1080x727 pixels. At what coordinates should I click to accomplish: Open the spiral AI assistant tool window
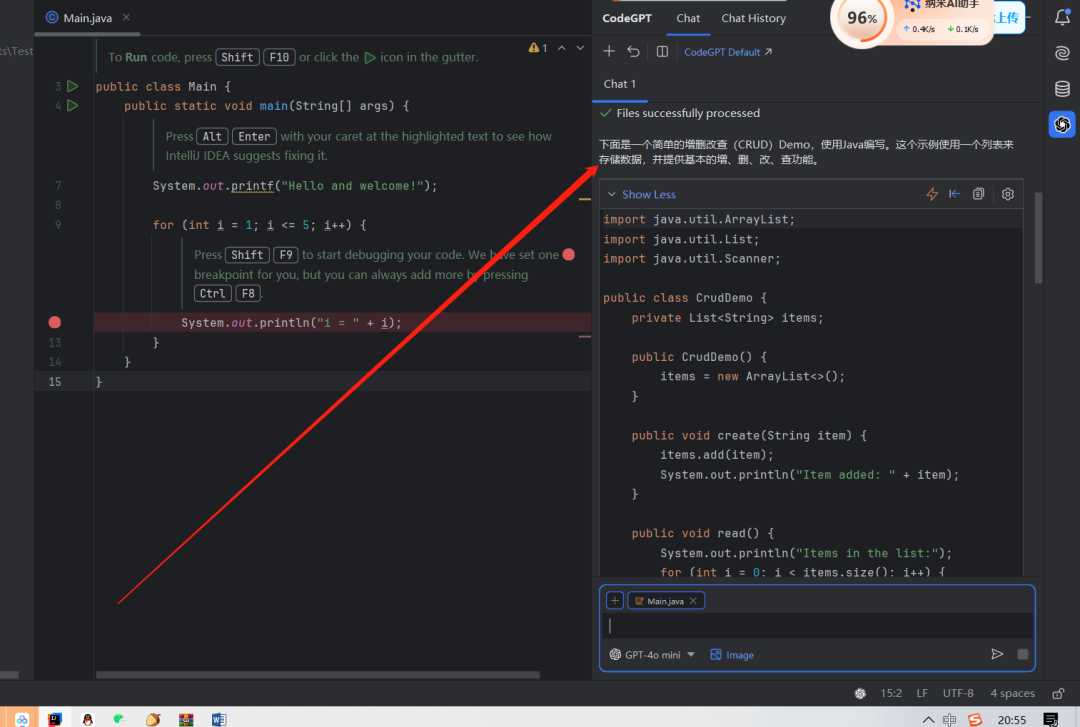click(1062, 52)
